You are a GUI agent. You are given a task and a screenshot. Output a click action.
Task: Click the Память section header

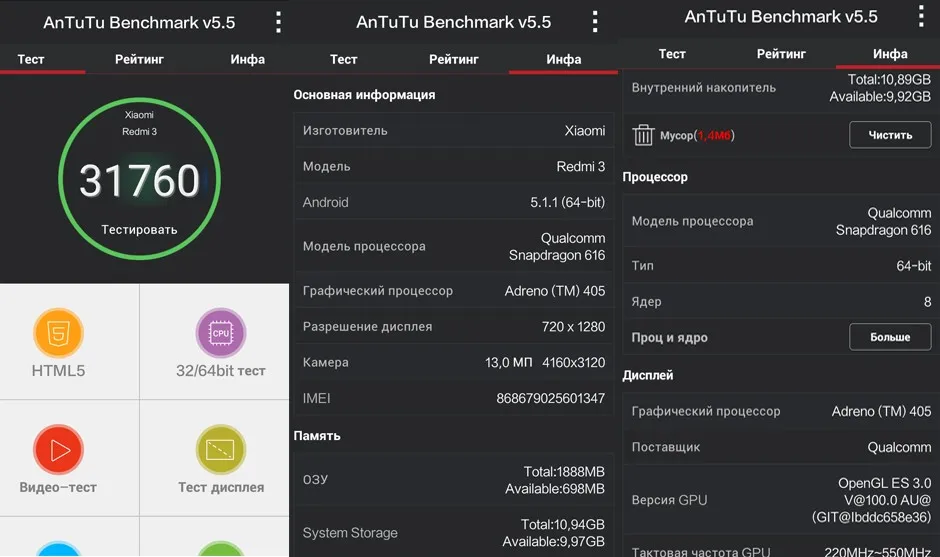pyautogui.click(x=317, y=436)
